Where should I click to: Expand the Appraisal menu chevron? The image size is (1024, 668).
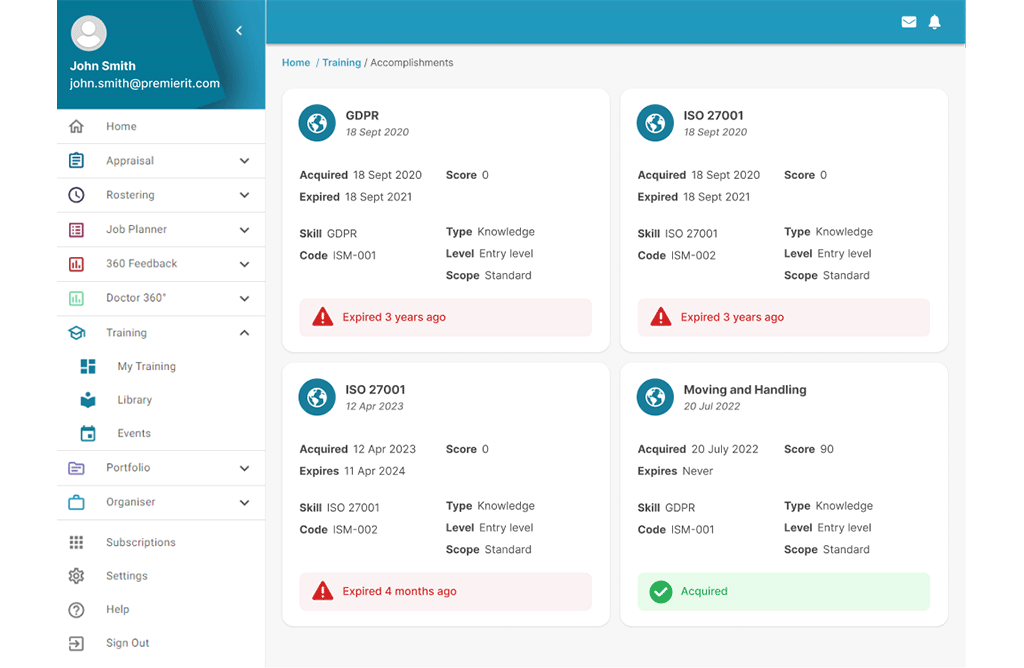pyautogui.click(x=244, y=161)
